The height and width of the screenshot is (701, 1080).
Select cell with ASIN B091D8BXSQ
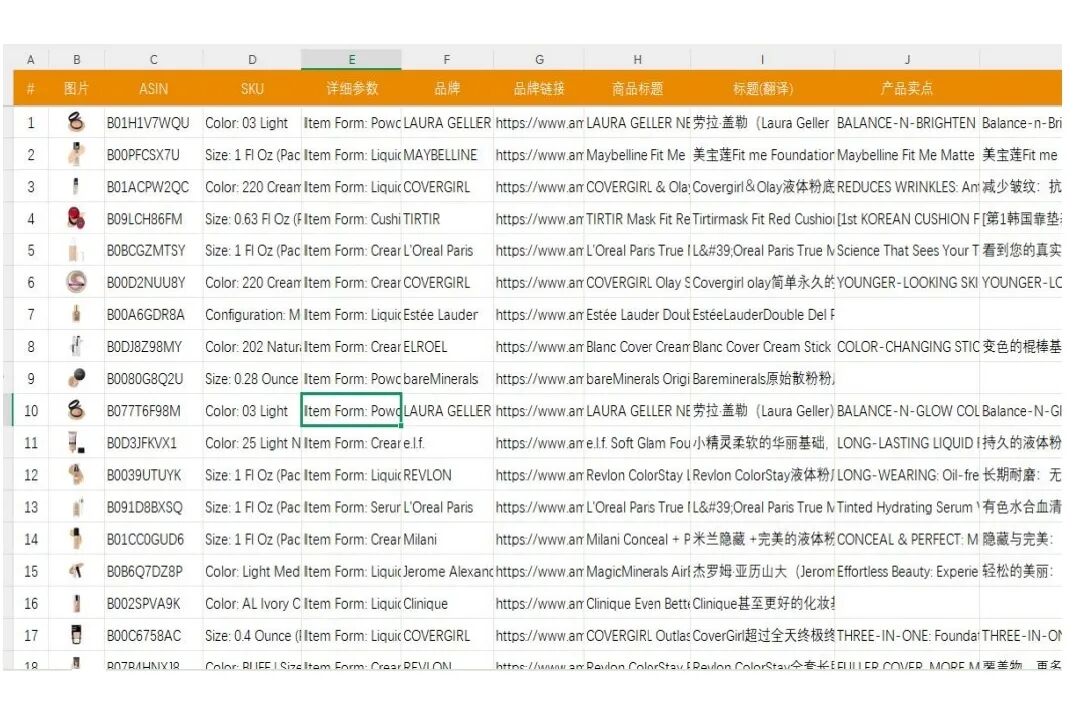pyautogui.click(x=154, y=508)
